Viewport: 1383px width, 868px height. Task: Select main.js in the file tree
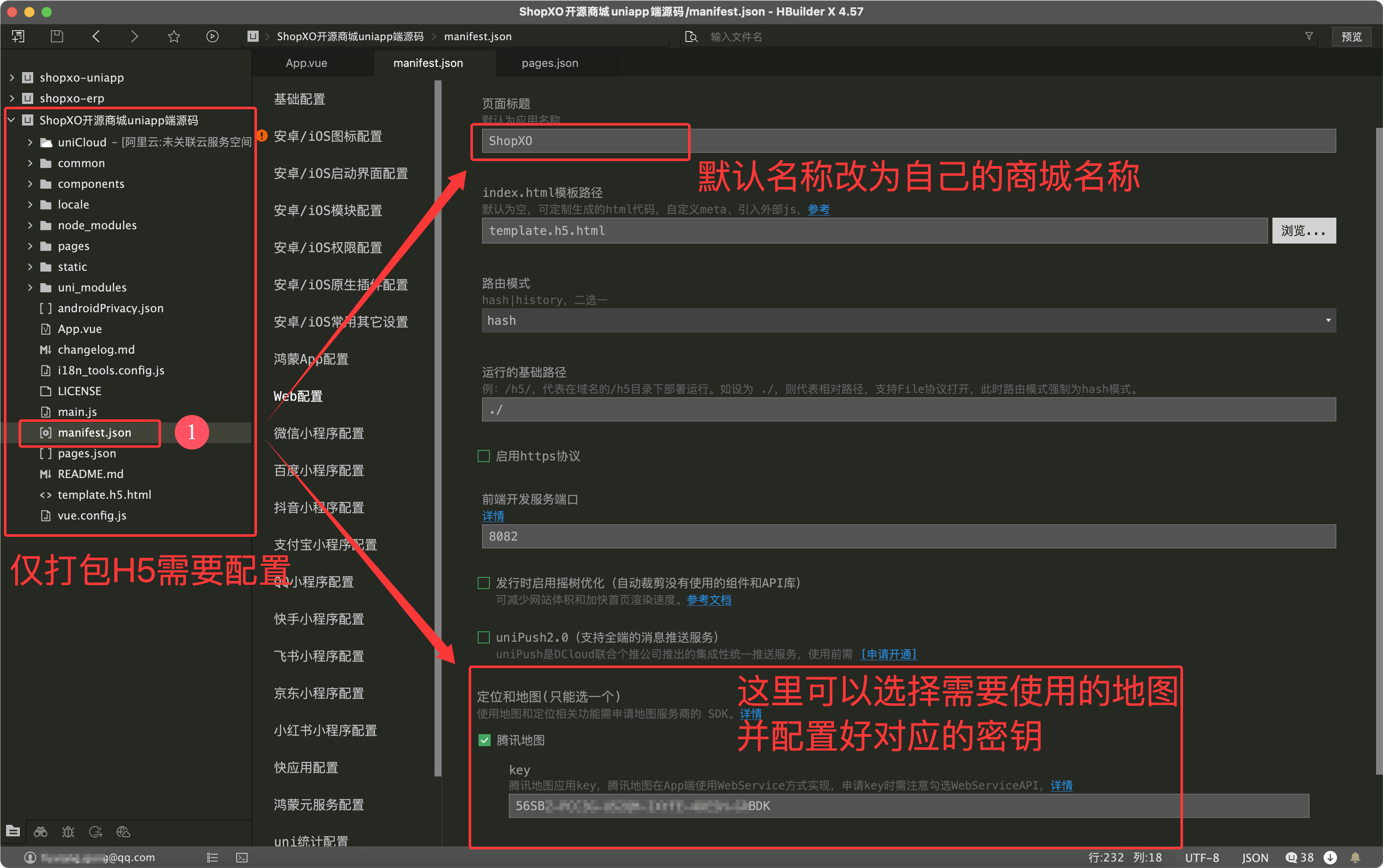tap(77, 412)
